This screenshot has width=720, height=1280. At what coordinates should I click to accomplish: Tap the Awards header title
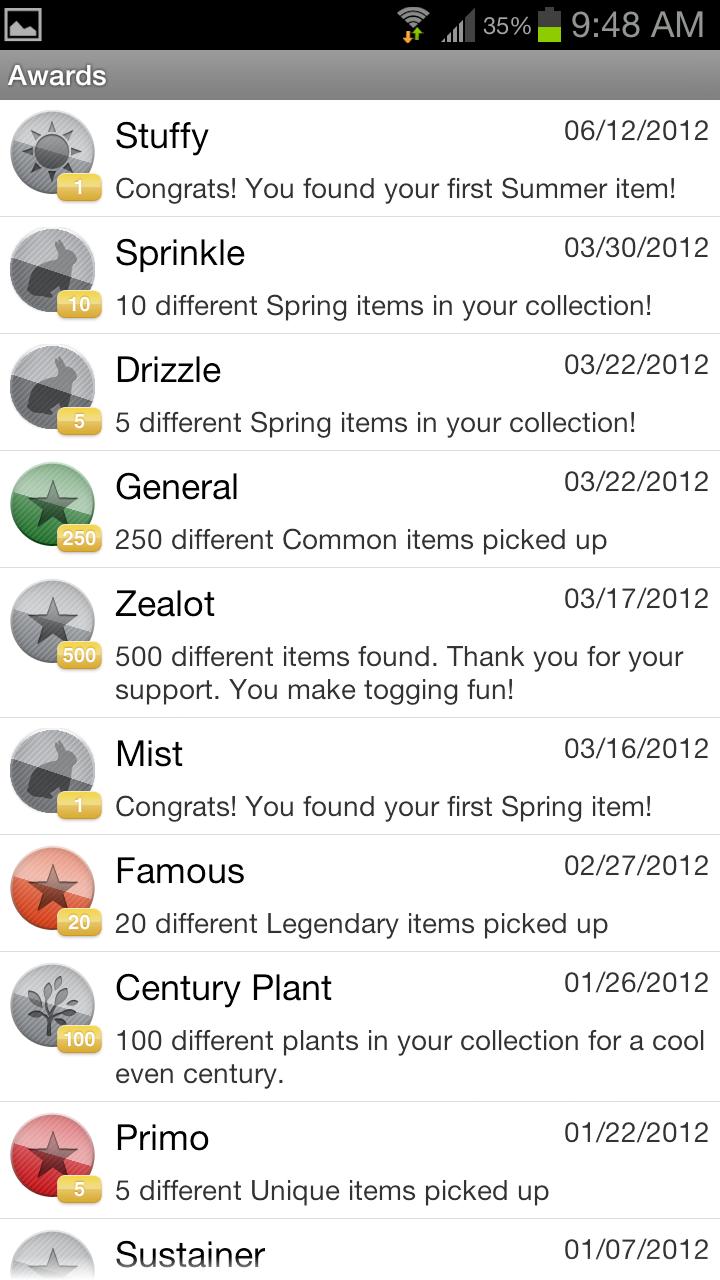point(57,76)
